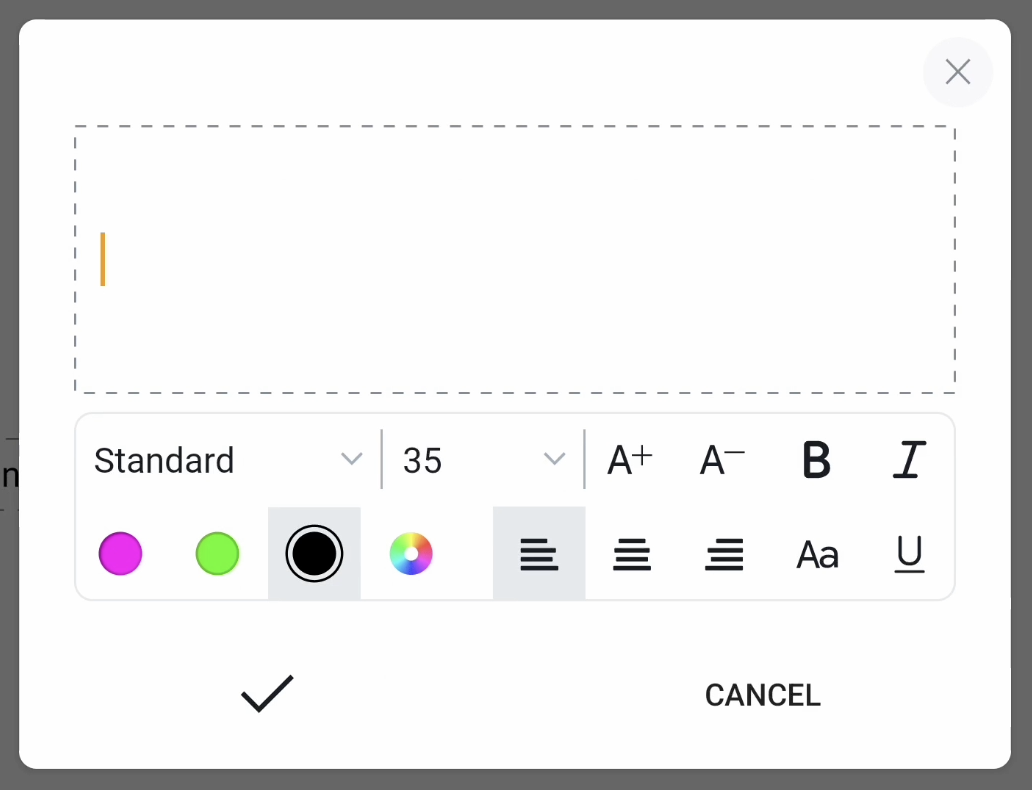The height and width of the screenshot is (790, 1032).
Task: Apply bold formatting
Action: pos(816,460)
